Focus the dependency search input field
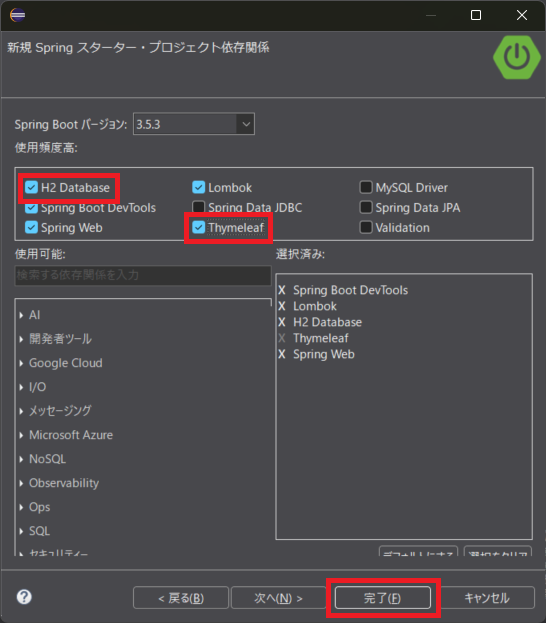The image size is (546, 623). pos(143,275)
